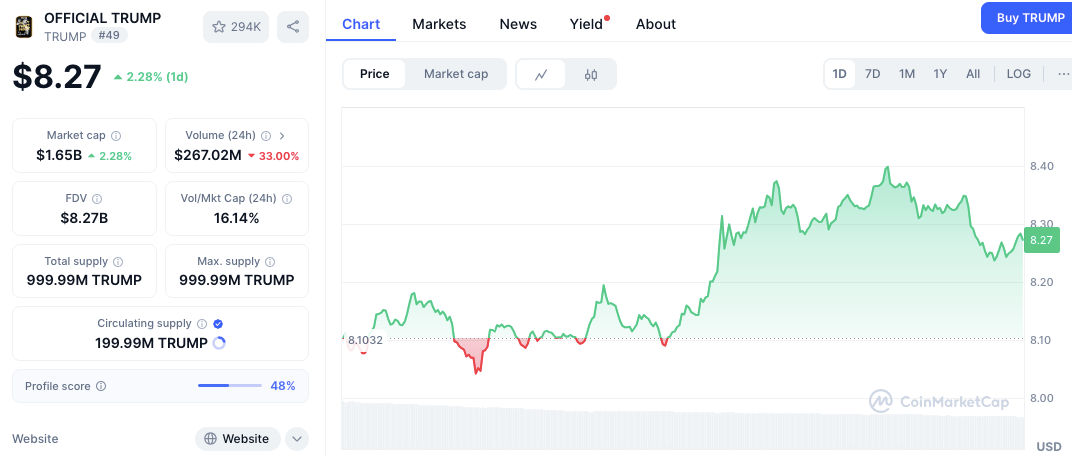This screenshot has height=456, width=1072.
Task: Select the 7D time range
Action: point(872,74)
